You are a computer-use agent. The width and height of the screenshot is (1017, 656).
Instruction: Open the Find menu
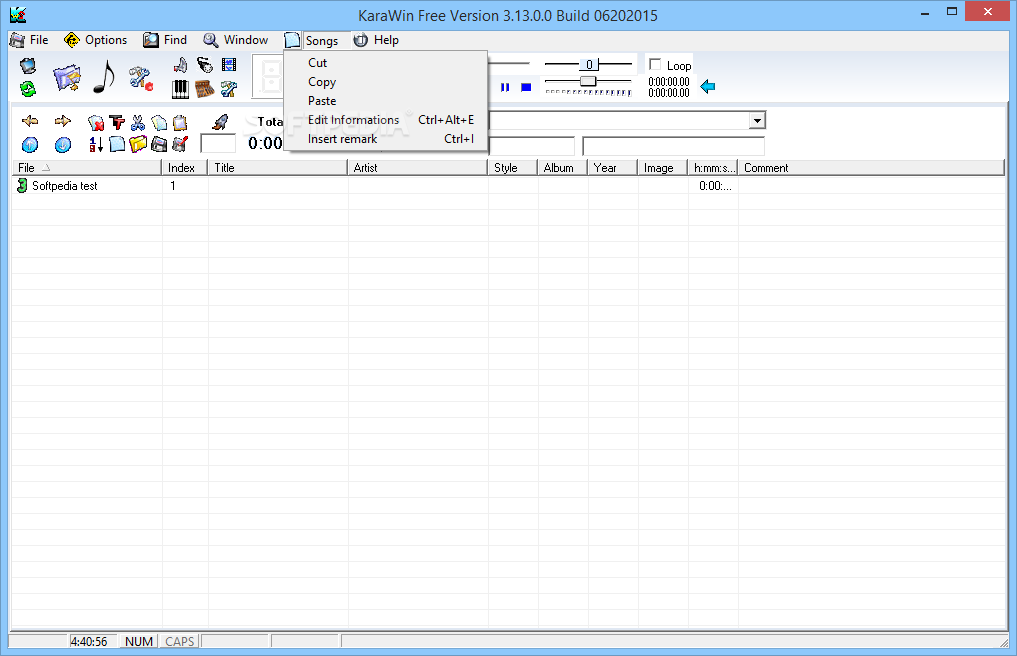point(165,40)
